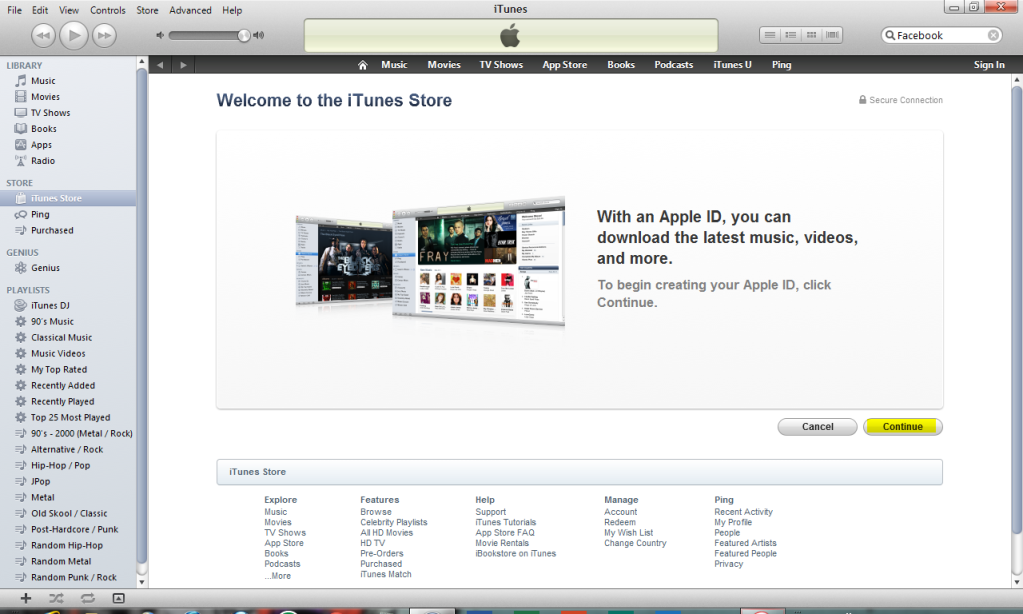This screenshot has width=1023, height=614.
Task: Open the Top 25 Most Played playlist
Action: (68, 417)
